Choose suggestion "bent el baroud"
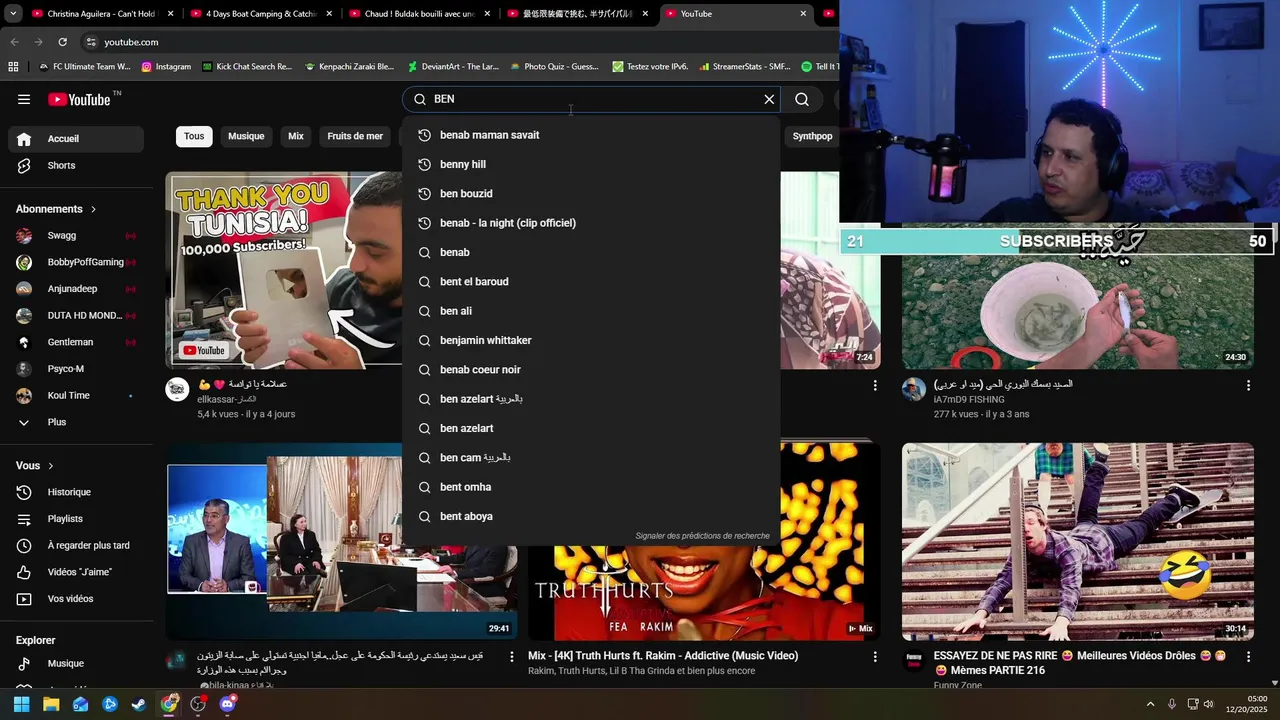The image size is (1280, 720). coord(591,282)
